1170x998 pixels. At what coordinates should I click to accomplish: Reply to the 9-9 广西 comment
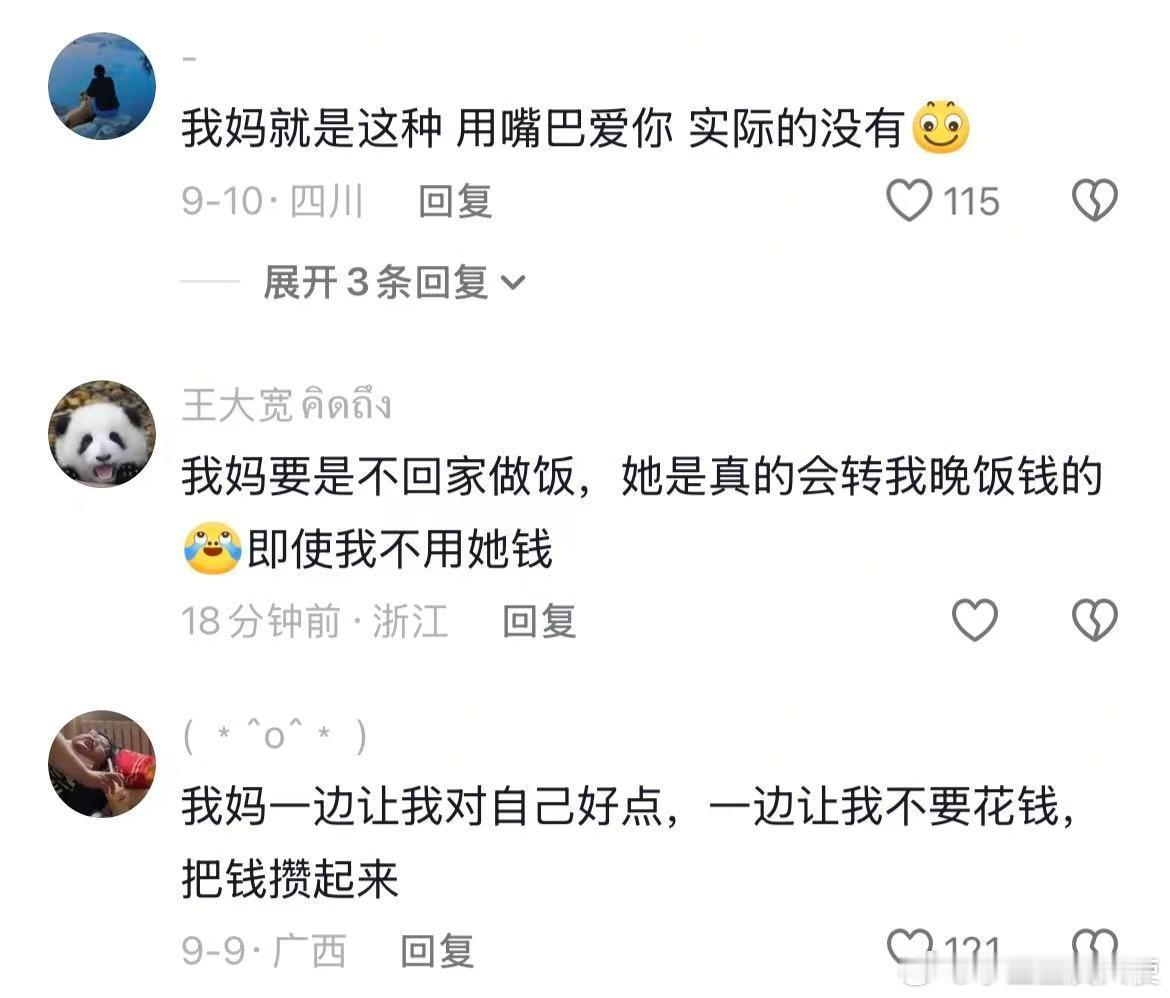coord(437,951)
